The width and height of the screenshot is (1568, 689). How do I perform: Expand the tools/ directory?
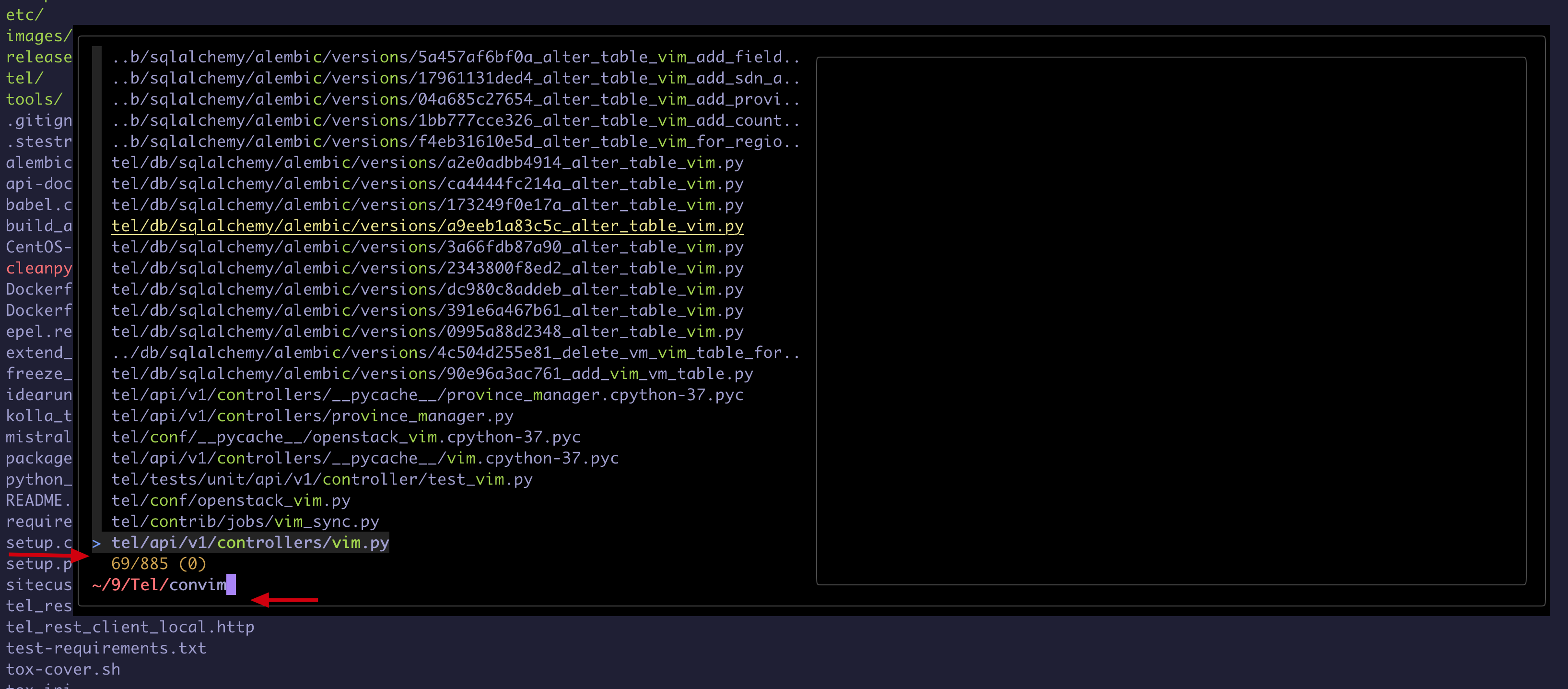click(x=34, y=99)
